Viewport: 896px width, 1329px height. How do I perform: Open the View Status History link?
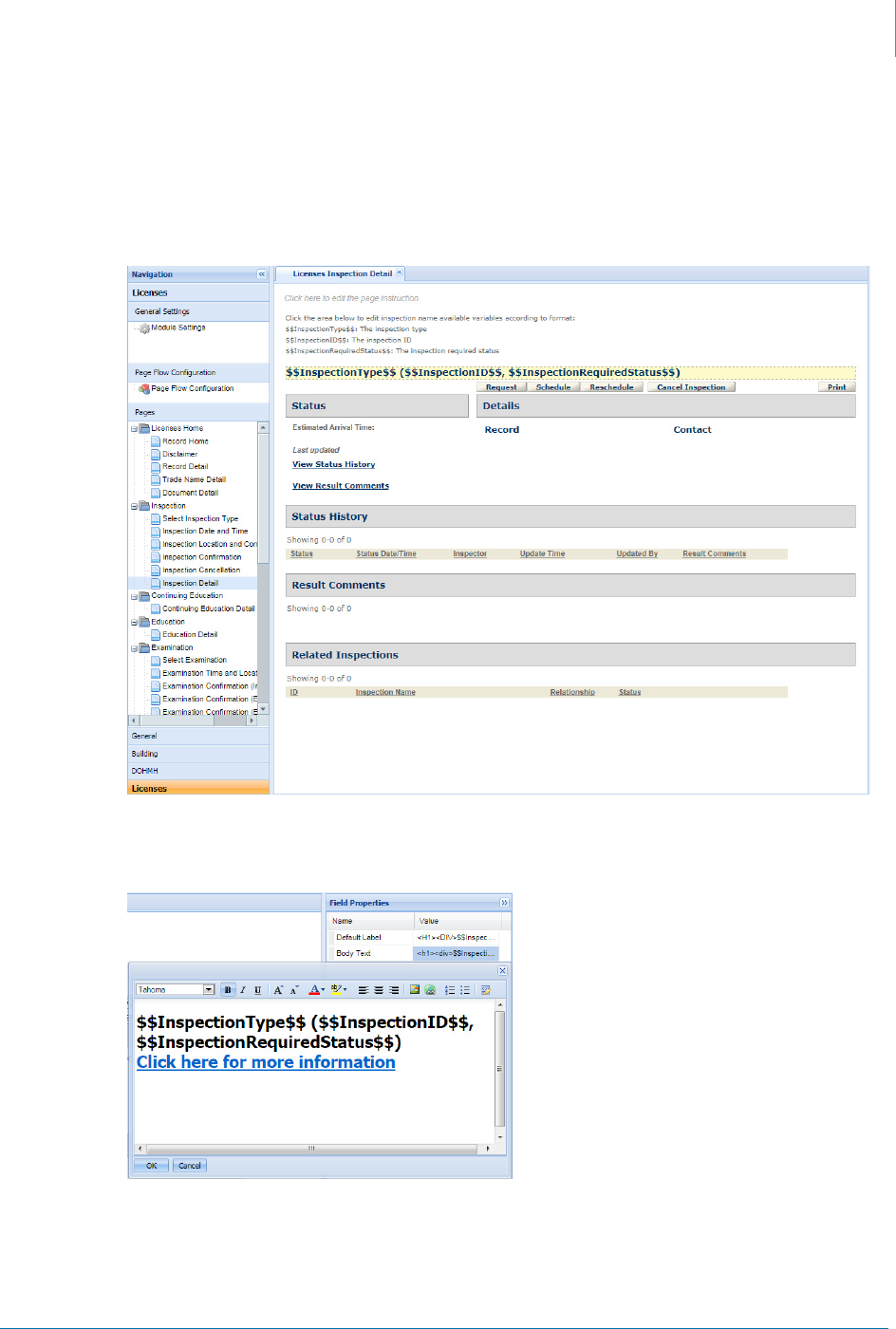tap(333, 464)
